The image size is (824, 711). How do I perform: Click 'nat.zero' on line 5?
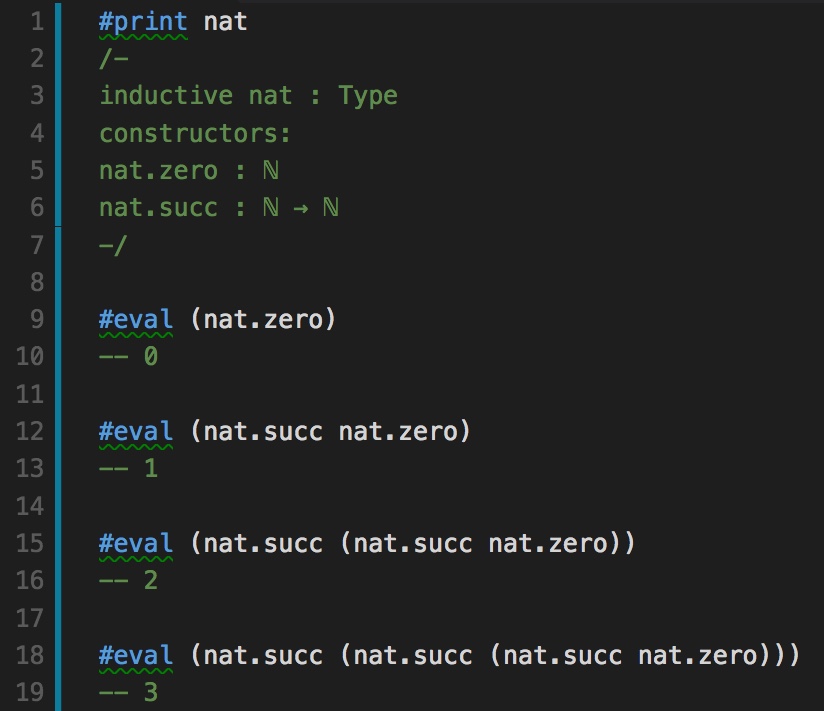click(158, 171)
